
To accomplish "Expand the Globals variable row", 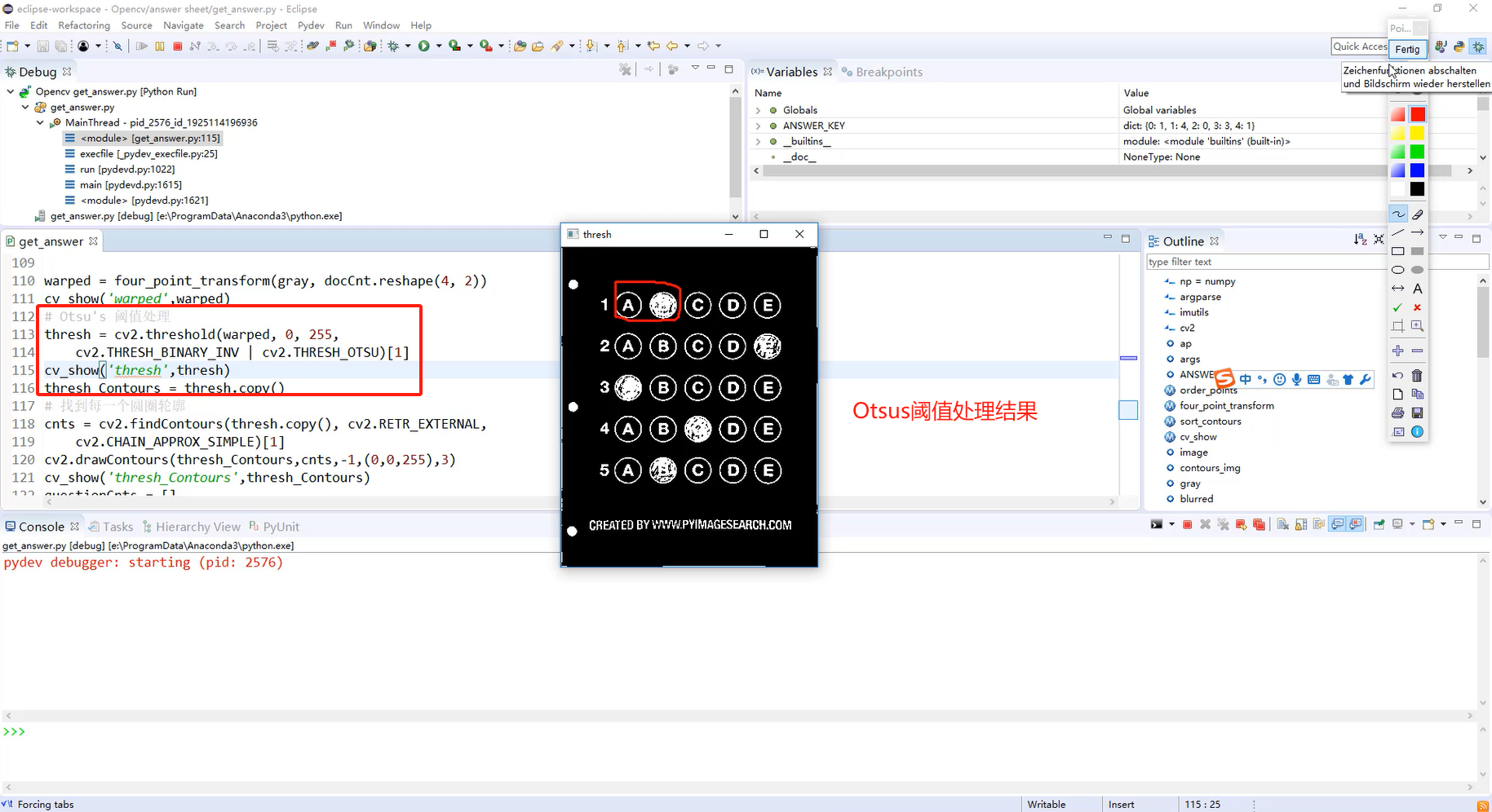I will (758, 110).
